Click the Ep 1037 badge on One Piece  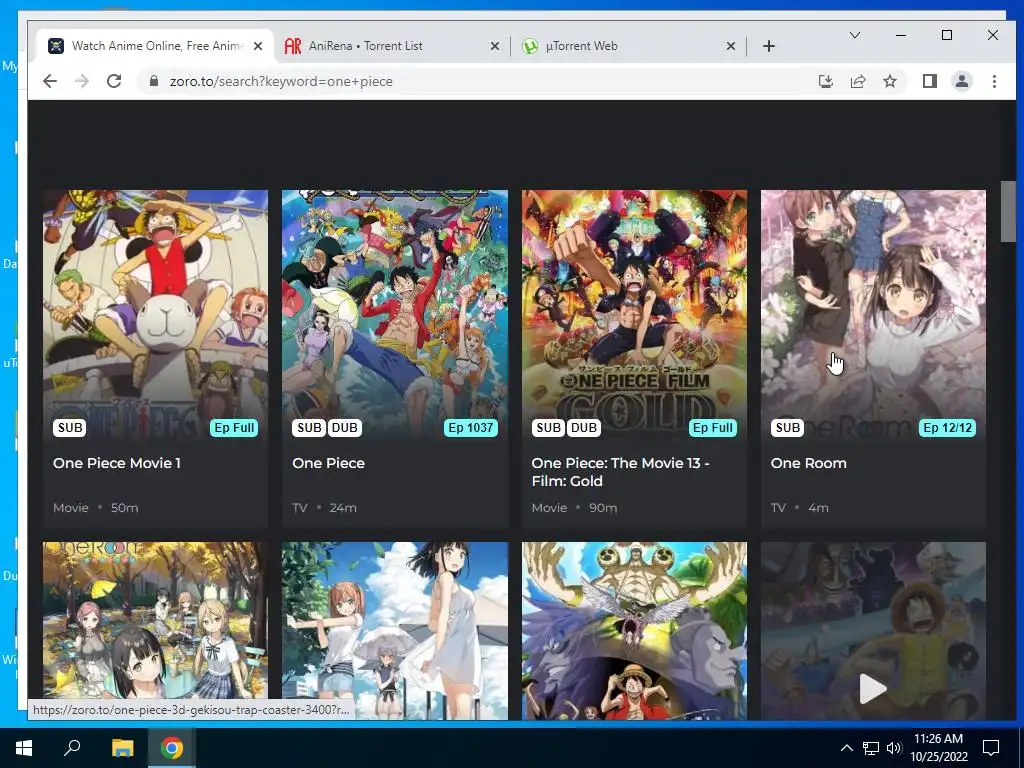470,428
